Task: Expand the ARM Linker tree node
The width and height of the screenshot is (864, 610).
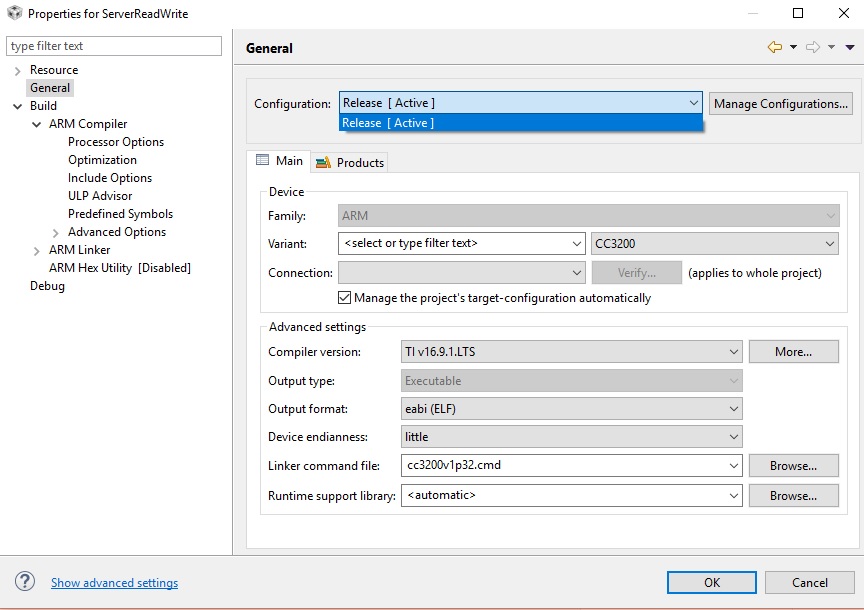Action: coord(37,250)
